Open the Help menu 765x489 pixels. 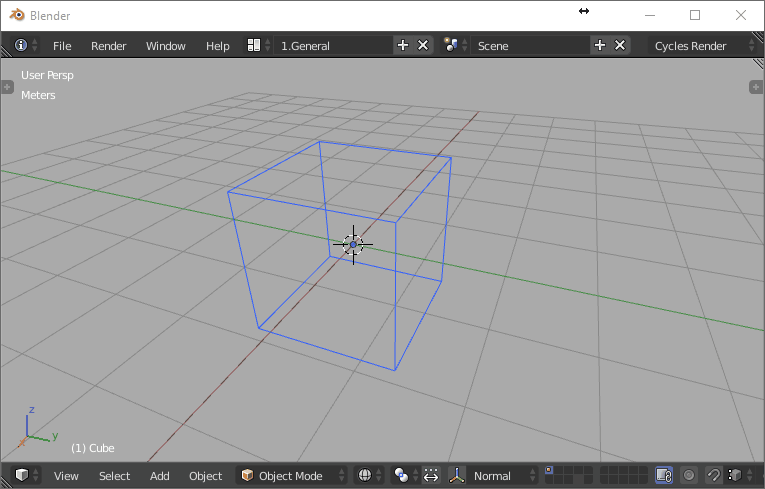pos(218,46)
